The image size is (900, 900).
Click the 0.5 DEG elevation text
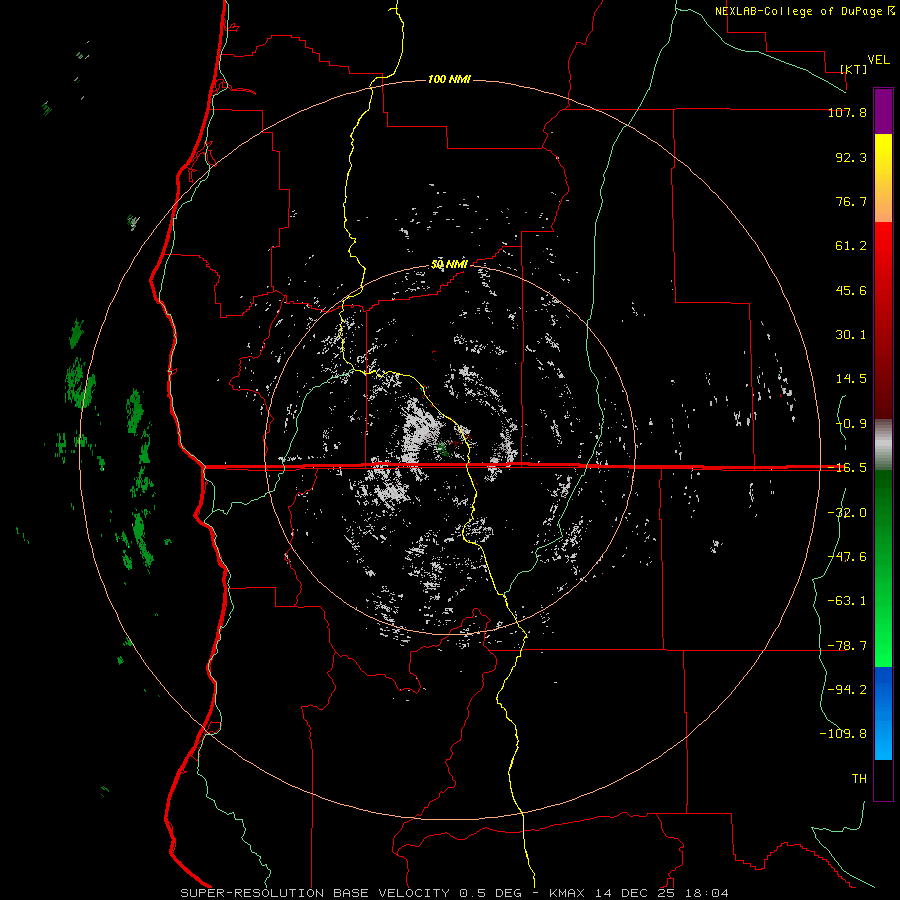491,893
